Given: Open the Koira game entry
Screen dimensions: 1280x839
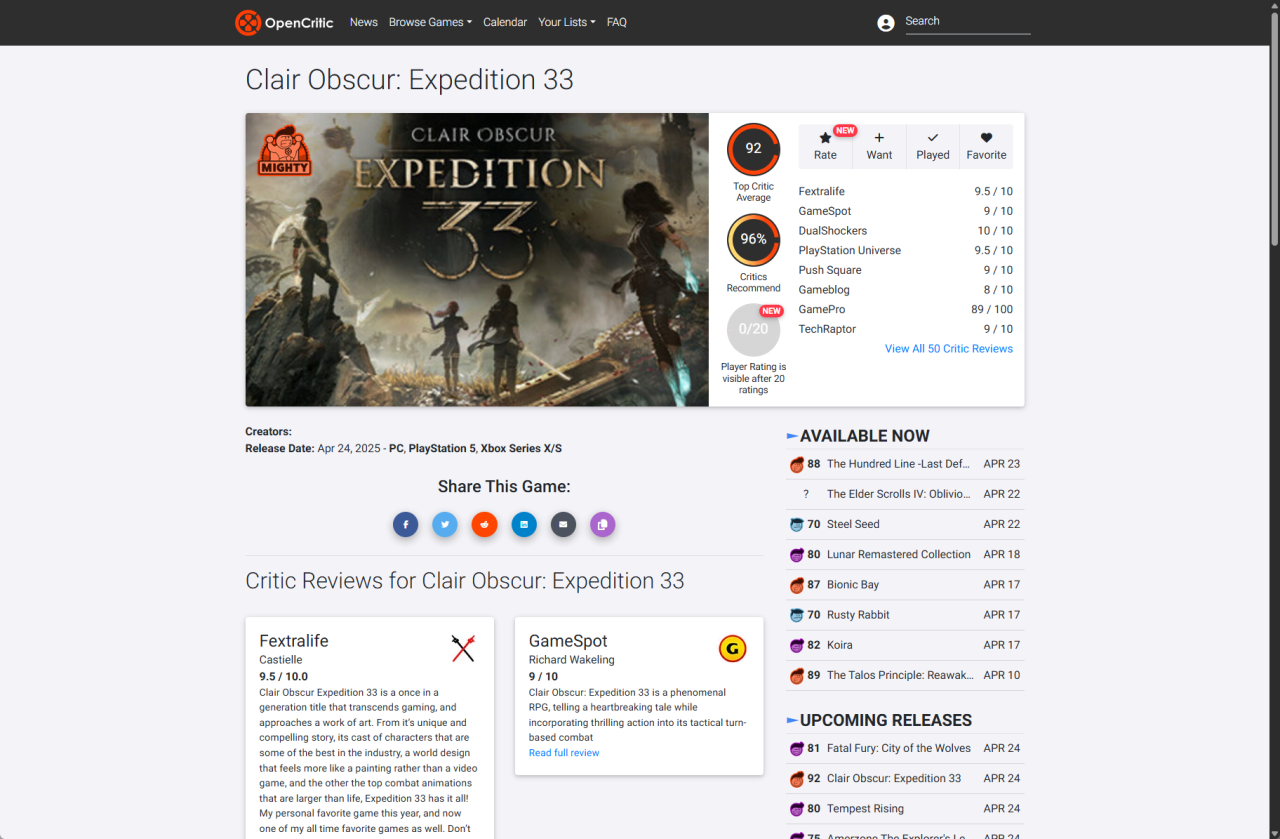Looking at the screenshot, I should pos(840,645).
